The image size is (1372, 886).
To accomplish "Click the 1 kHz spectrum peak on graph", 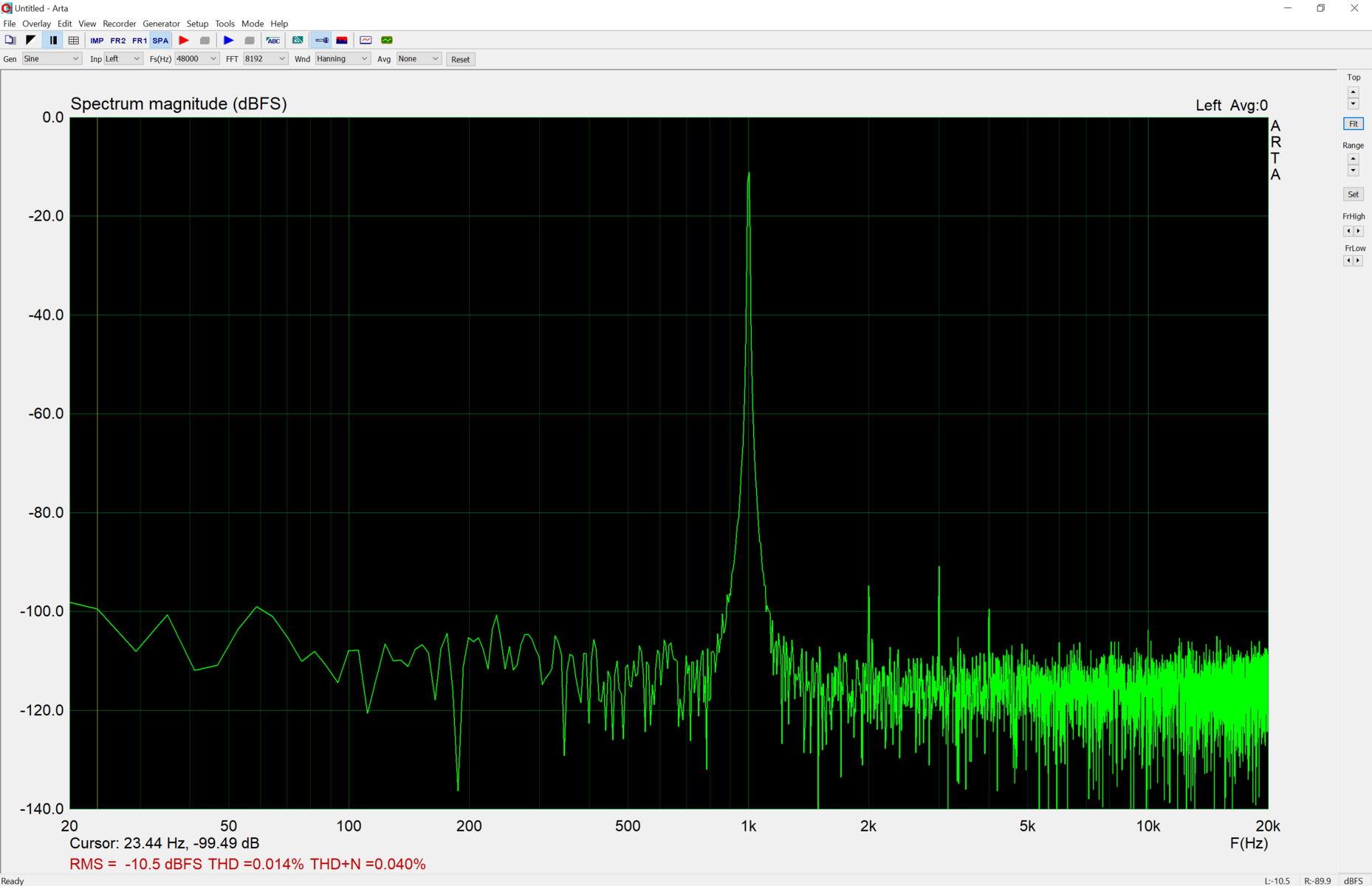I will 749,174.
